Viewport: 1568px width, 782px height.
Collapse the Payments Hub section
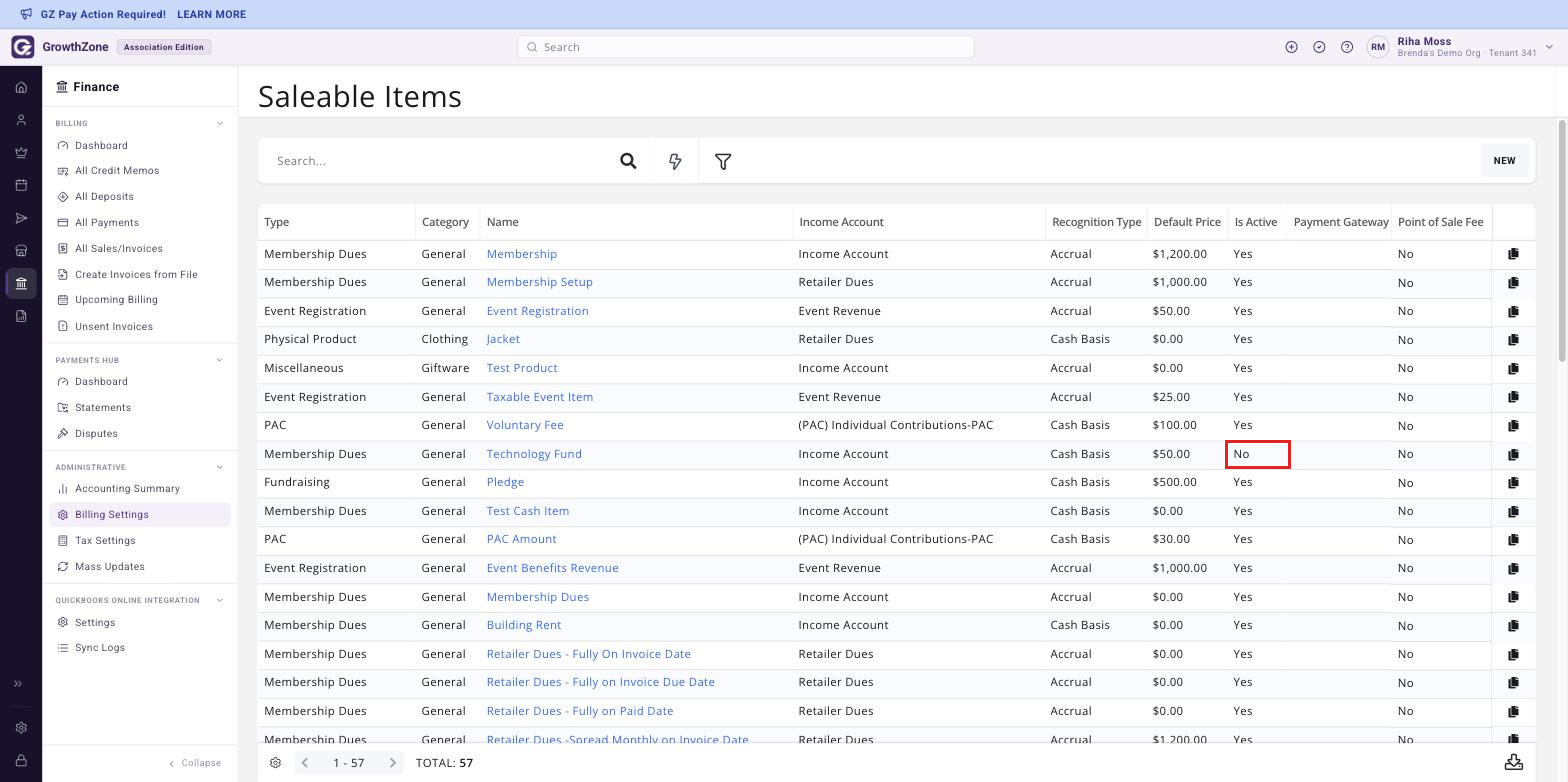tap(220, 360)
